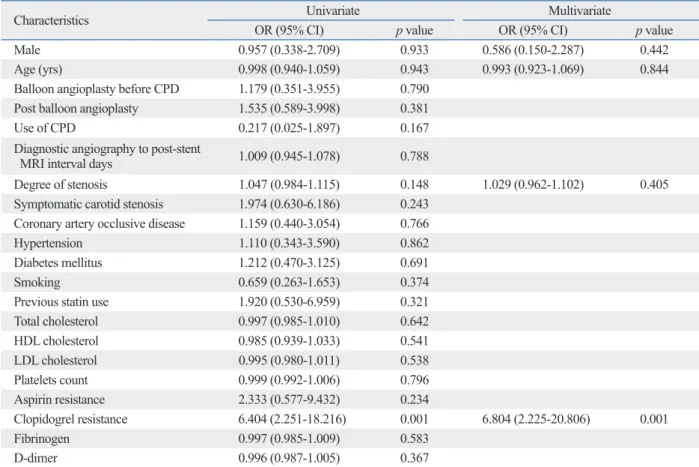The width and height of the screenshot is (699, 467).
Task: Click the value '0.995 (0.980-1.011)'
Action: (289, 360)
